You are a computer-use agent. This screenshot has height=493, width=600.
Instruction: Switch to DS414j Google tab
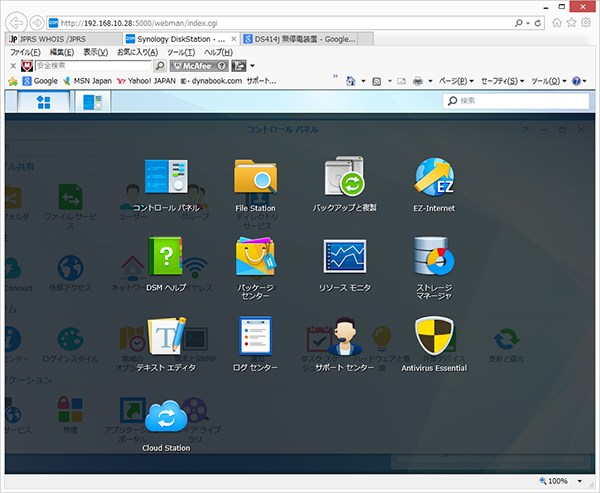[299, 39]
